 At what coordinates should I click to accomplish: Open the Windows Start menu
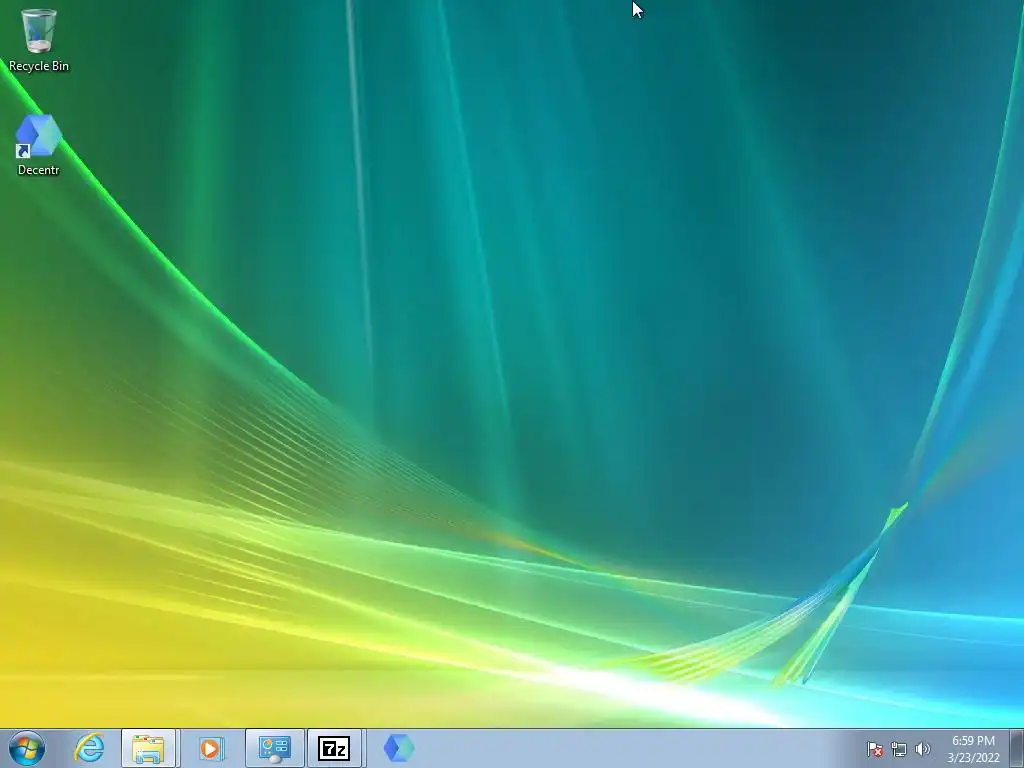[27, 748]
